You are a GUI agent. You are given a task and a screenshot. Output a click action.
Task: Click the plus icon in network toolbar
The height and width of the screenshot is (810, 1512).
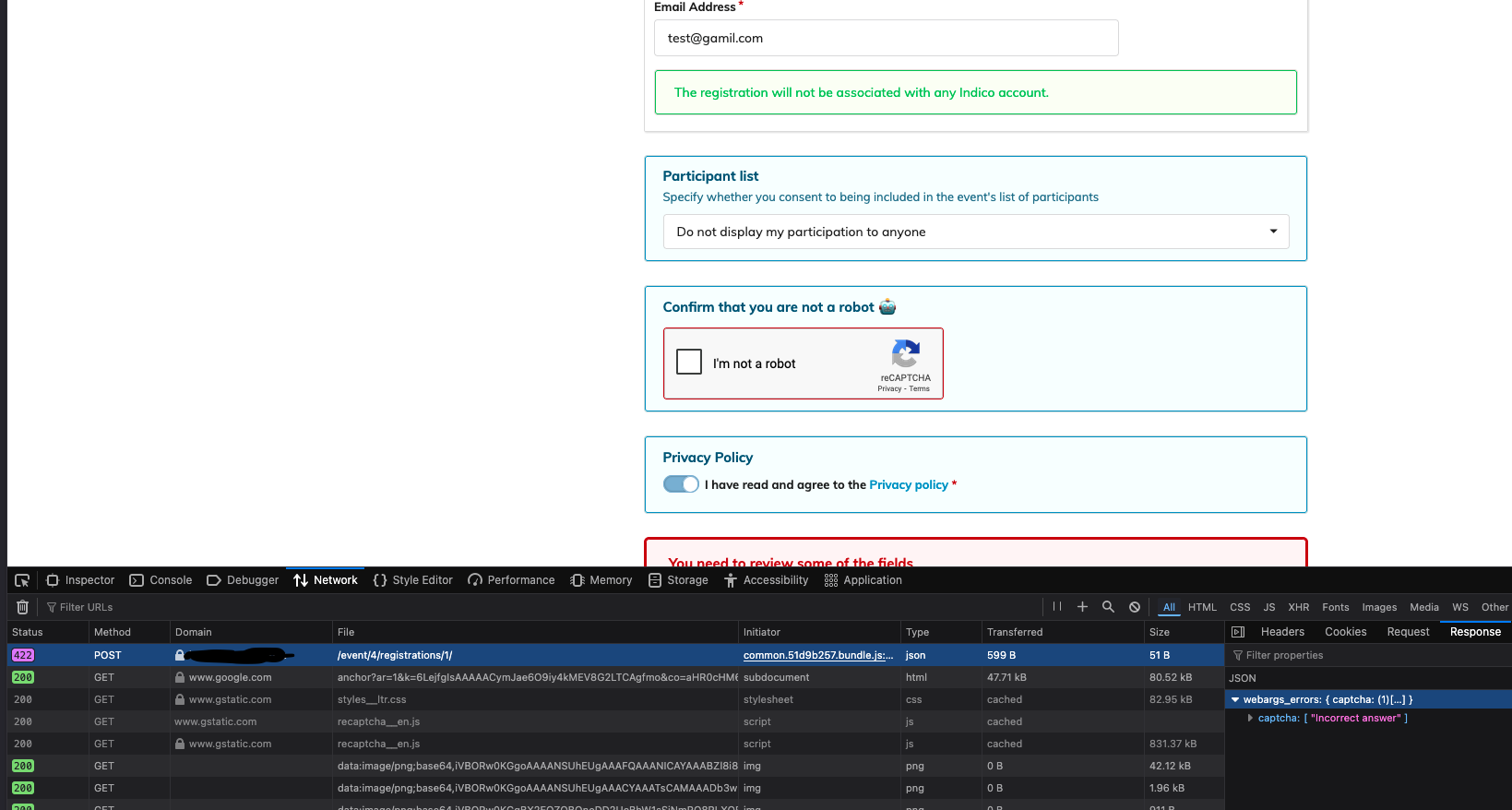pos(1082,607)
